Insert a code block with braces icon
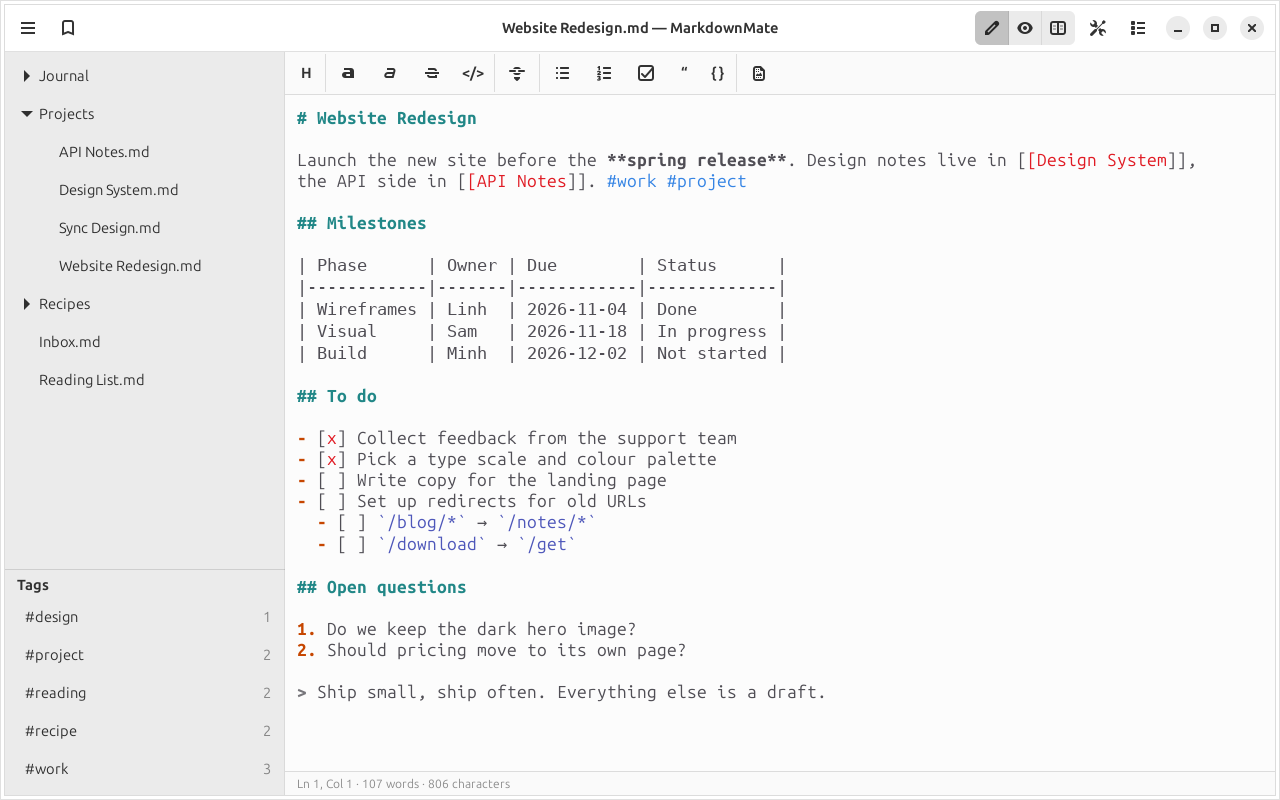The height and width of the screenshot is (800, 1280). tap(717, 73)
